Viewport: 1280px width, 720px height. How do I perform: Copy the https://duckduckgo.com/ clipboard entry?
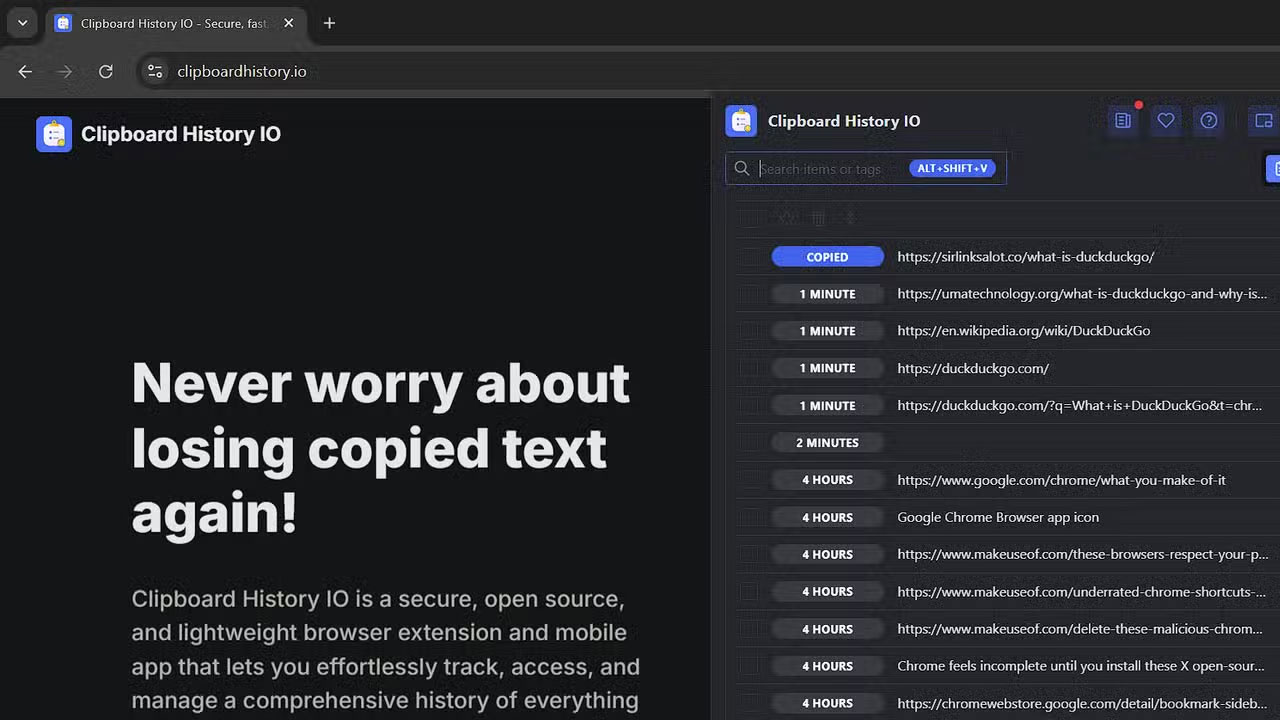click(973, 368)
